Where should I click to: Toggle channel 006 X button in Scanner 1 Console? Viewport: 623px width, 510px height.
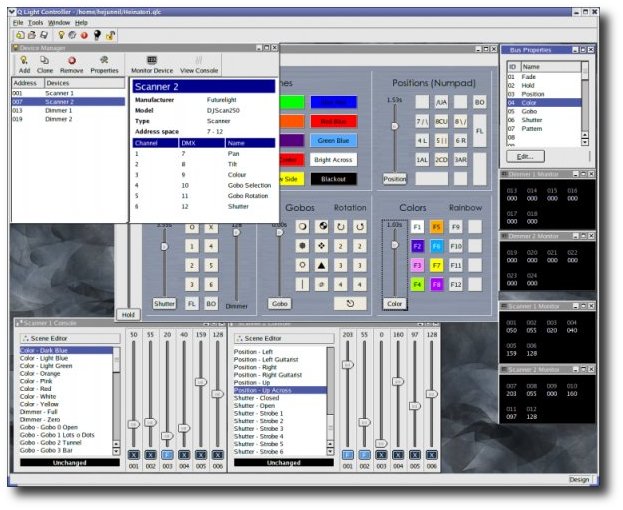click(218, 455)
